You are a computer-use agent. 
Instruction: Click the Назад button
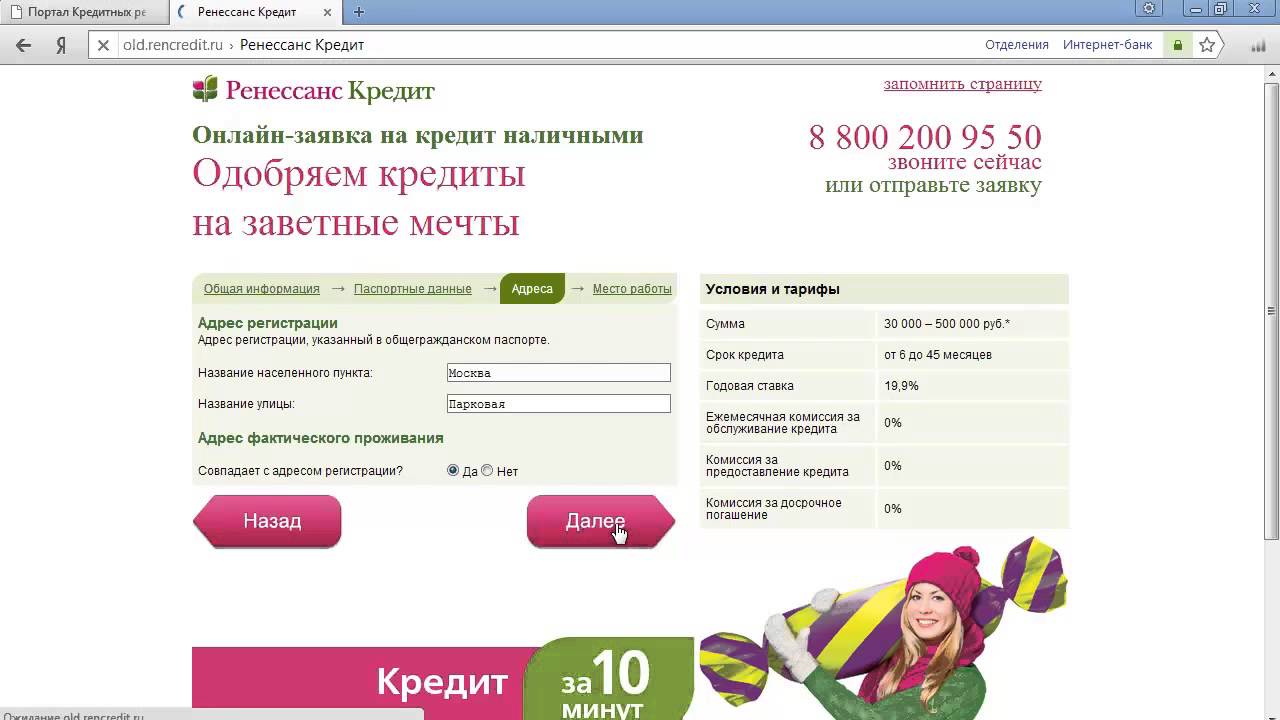point(267,521)
